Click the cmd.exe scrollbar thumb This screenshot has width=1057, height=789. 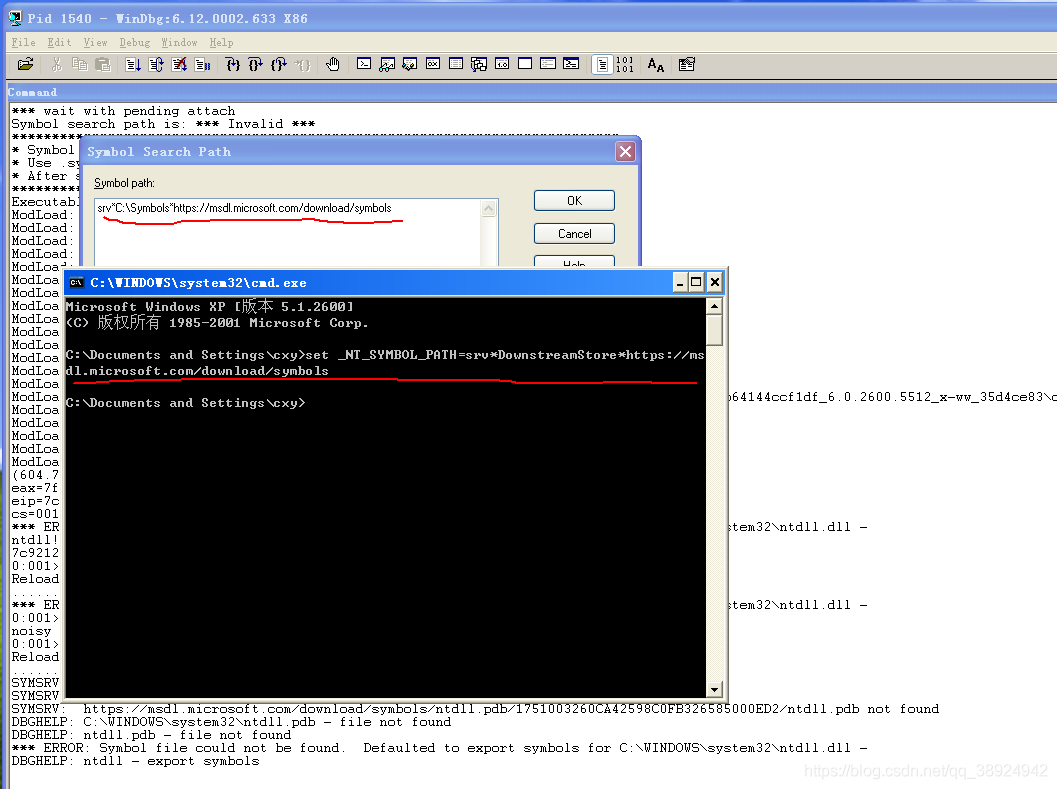(715, 330)
